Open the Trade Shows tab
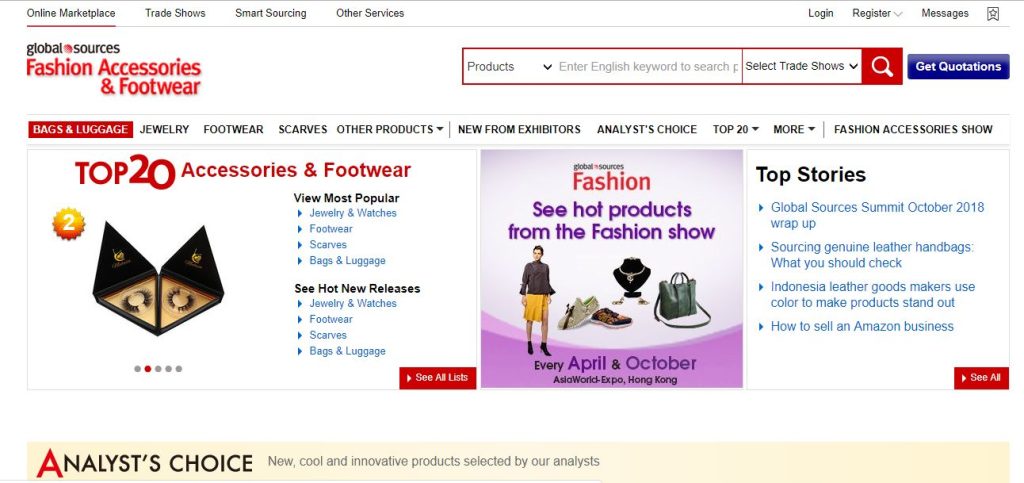Image resolution: width=1024 pixels, height=483 pixels. coord(175,13)
